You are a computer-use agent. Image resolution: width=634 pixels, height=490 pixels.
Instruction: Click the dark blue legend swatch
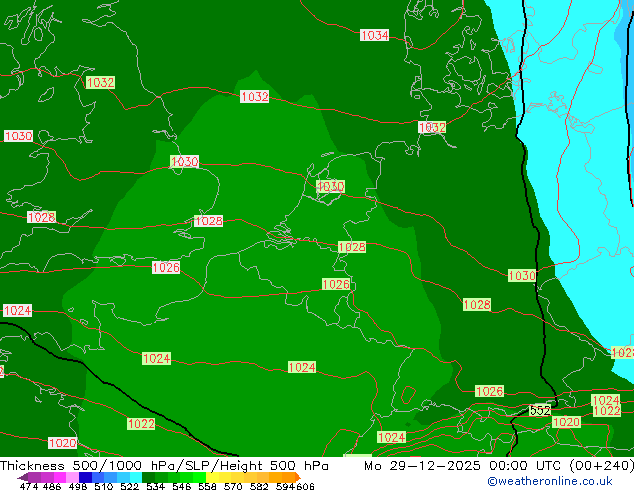tap(85, 477)
